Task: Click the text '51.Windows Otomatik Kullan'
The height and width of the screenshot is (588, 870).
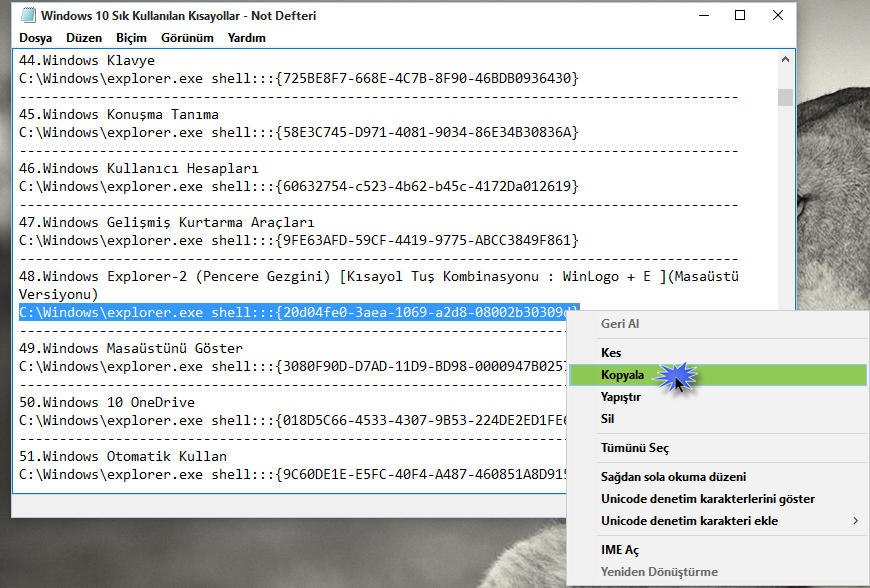Action: [x=123, y=457]
